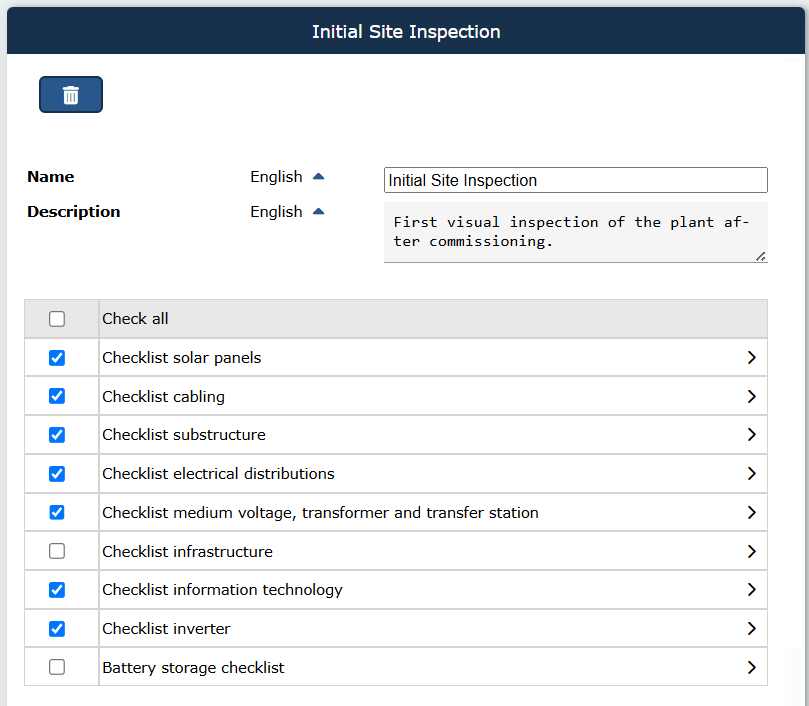Select 'Battery storage checklist' row text

193,667
